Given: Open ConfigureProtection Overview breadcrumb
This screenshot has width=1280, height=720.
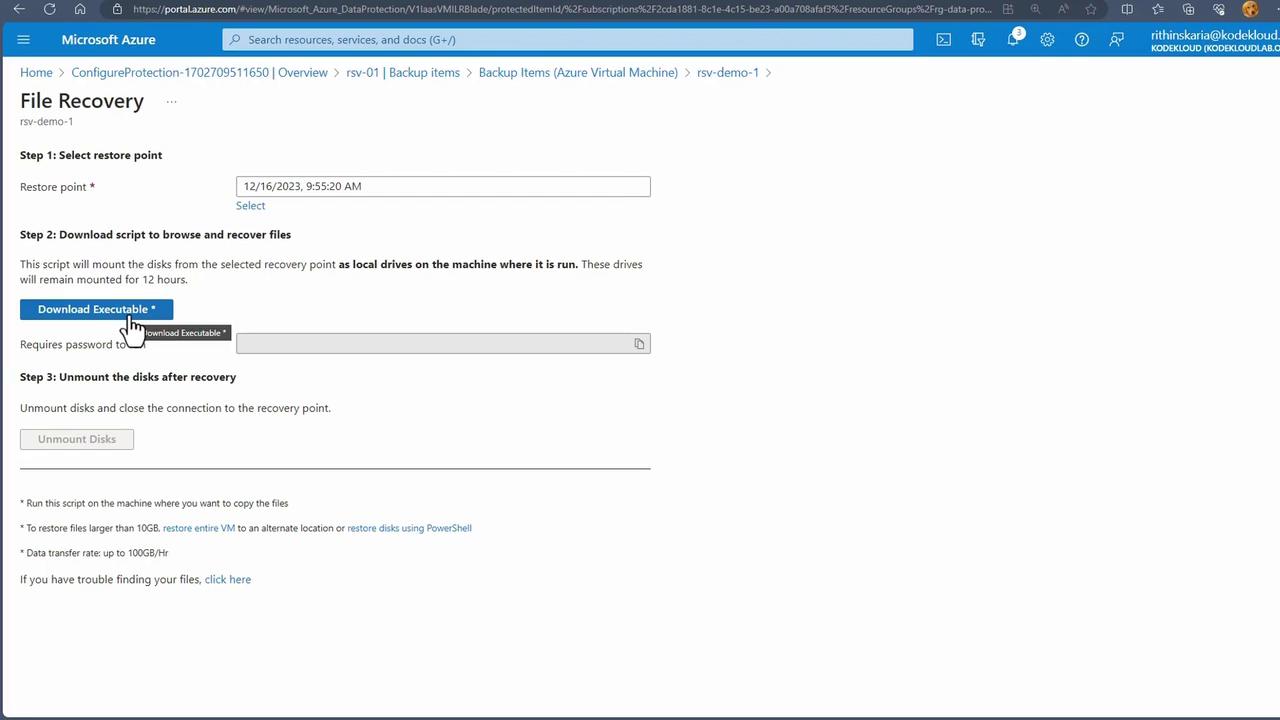Looking at the screenshot, I should coord(200,72).
